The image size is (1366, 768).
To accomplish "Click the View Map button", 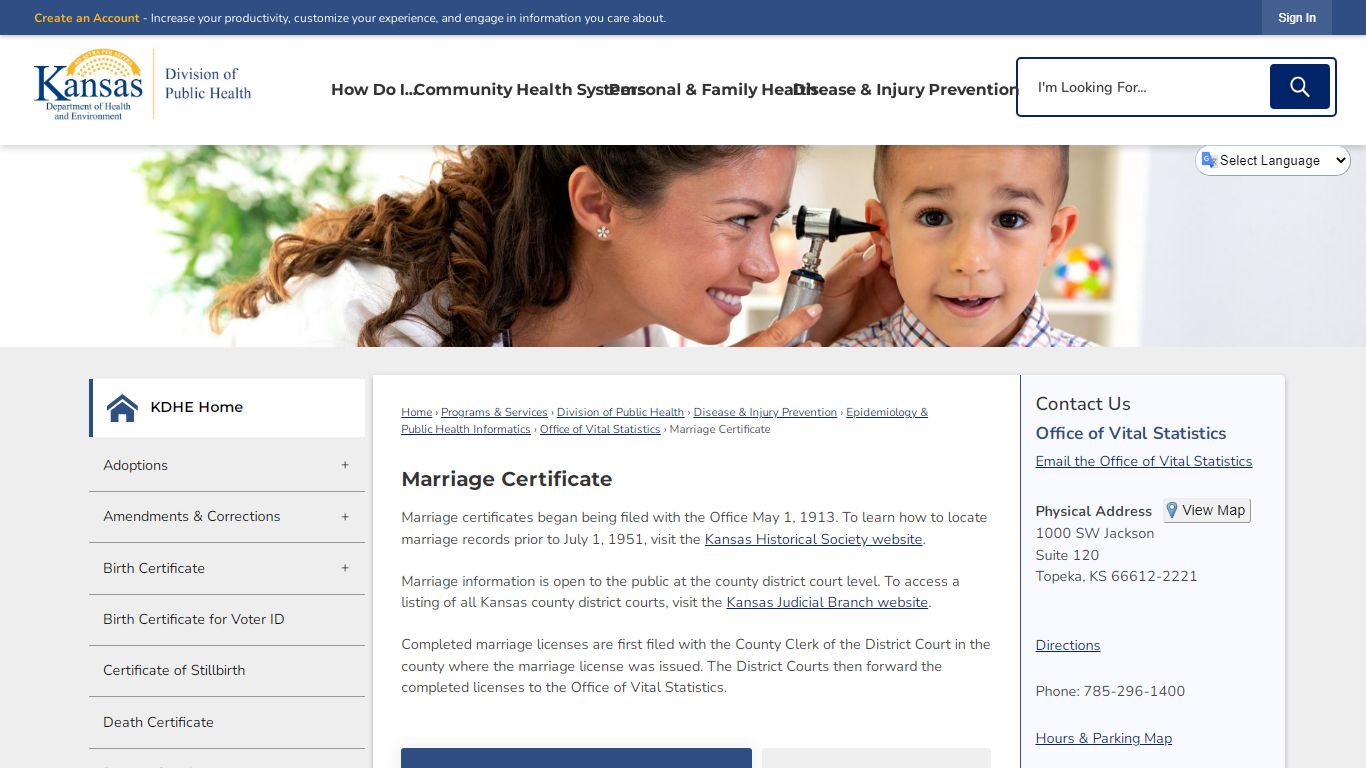I will point(1207,510).
